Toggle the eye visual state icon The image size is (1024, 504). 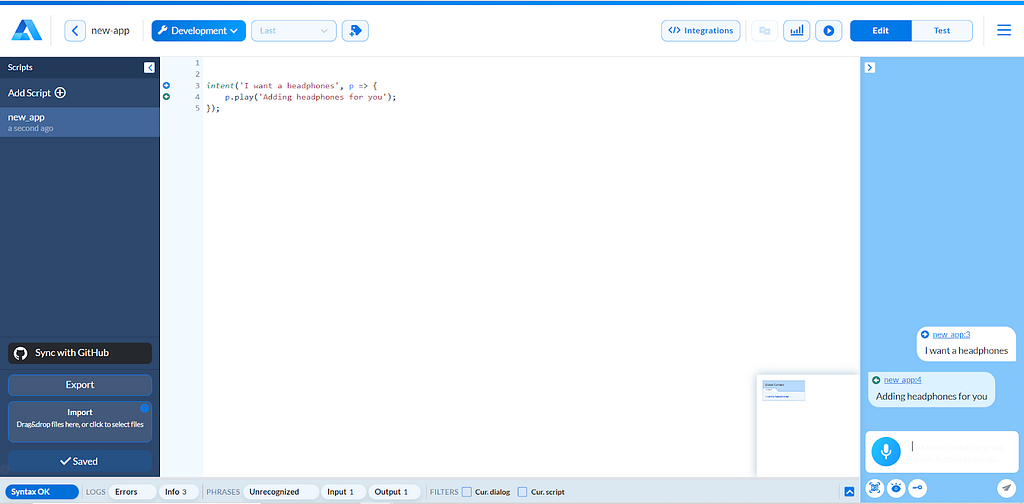point(896,488)
